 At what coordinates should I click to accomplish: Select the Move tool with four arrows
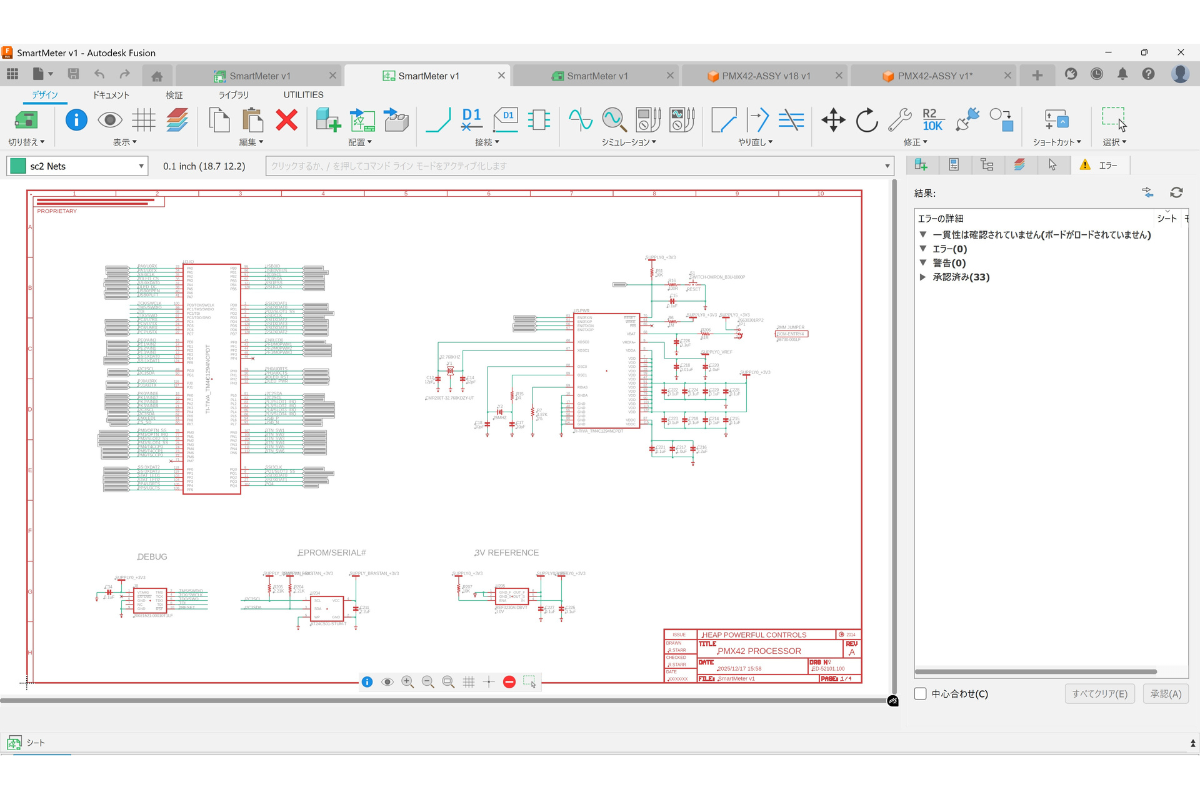coord(833,120)
